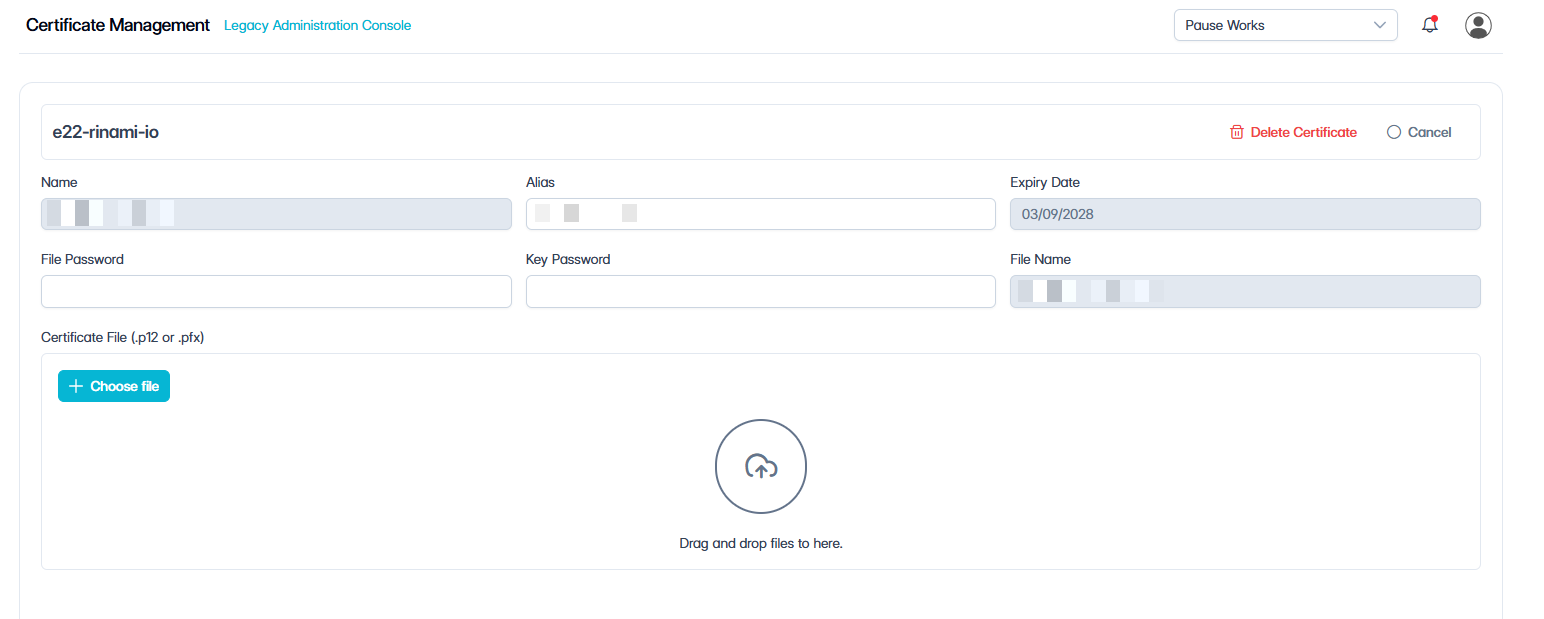
Task: Cancel editing the certificate
Action: pos(1419,132)
